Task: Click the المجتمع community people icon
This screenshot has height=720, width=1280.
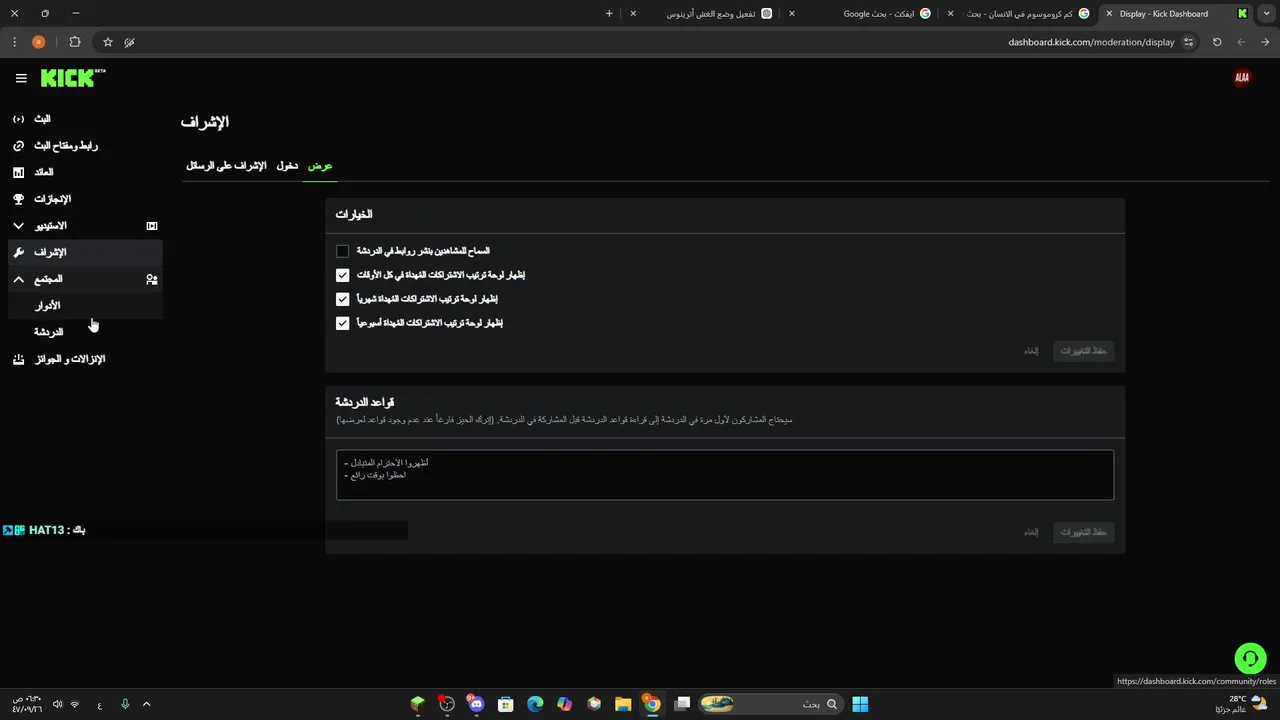Action: click(152, 279)
